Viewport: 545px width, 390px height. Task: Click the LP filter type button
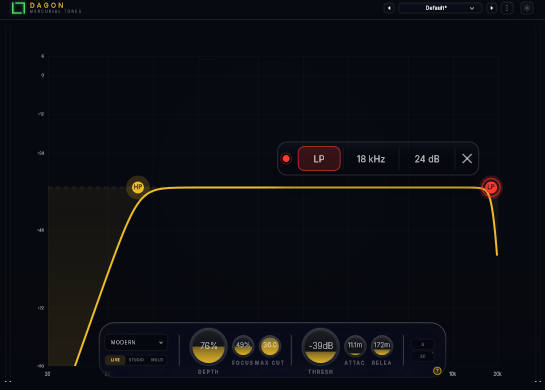click(x=319, y=159)
